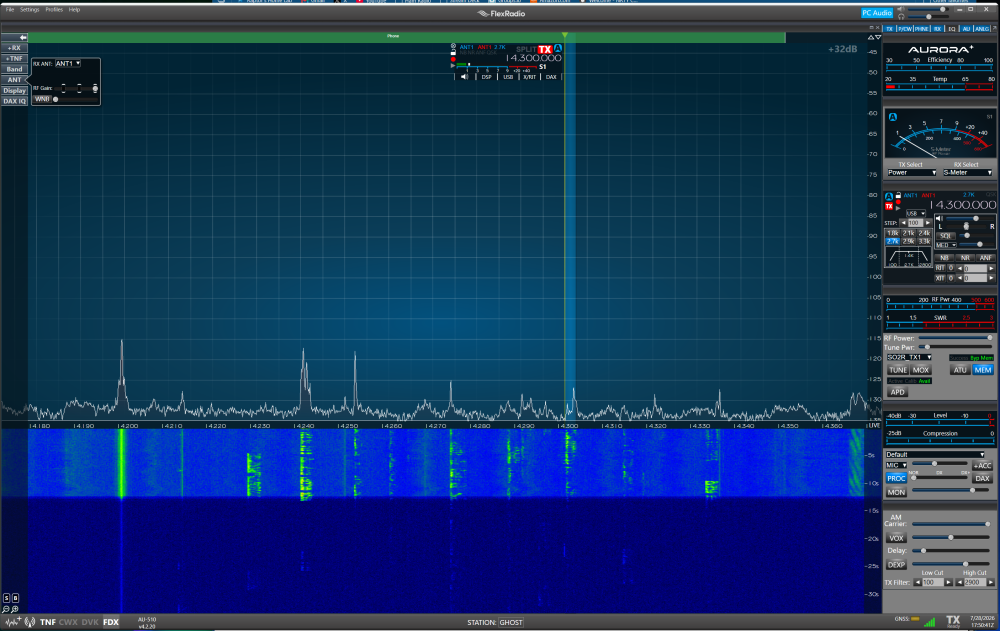1000x631 pixels.
Task: Click the ATU button
Action: click(960, 370)
